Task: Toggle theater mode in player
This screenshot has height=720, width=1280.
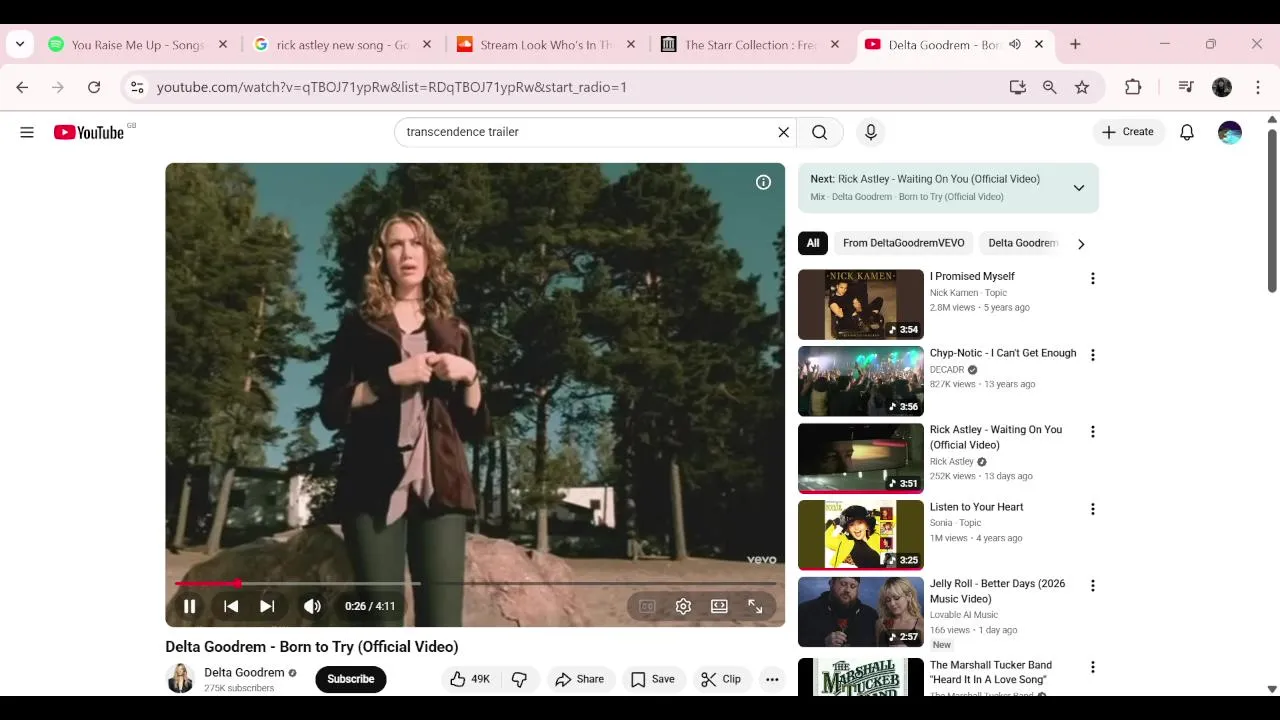Action: [x=719, y=606]
